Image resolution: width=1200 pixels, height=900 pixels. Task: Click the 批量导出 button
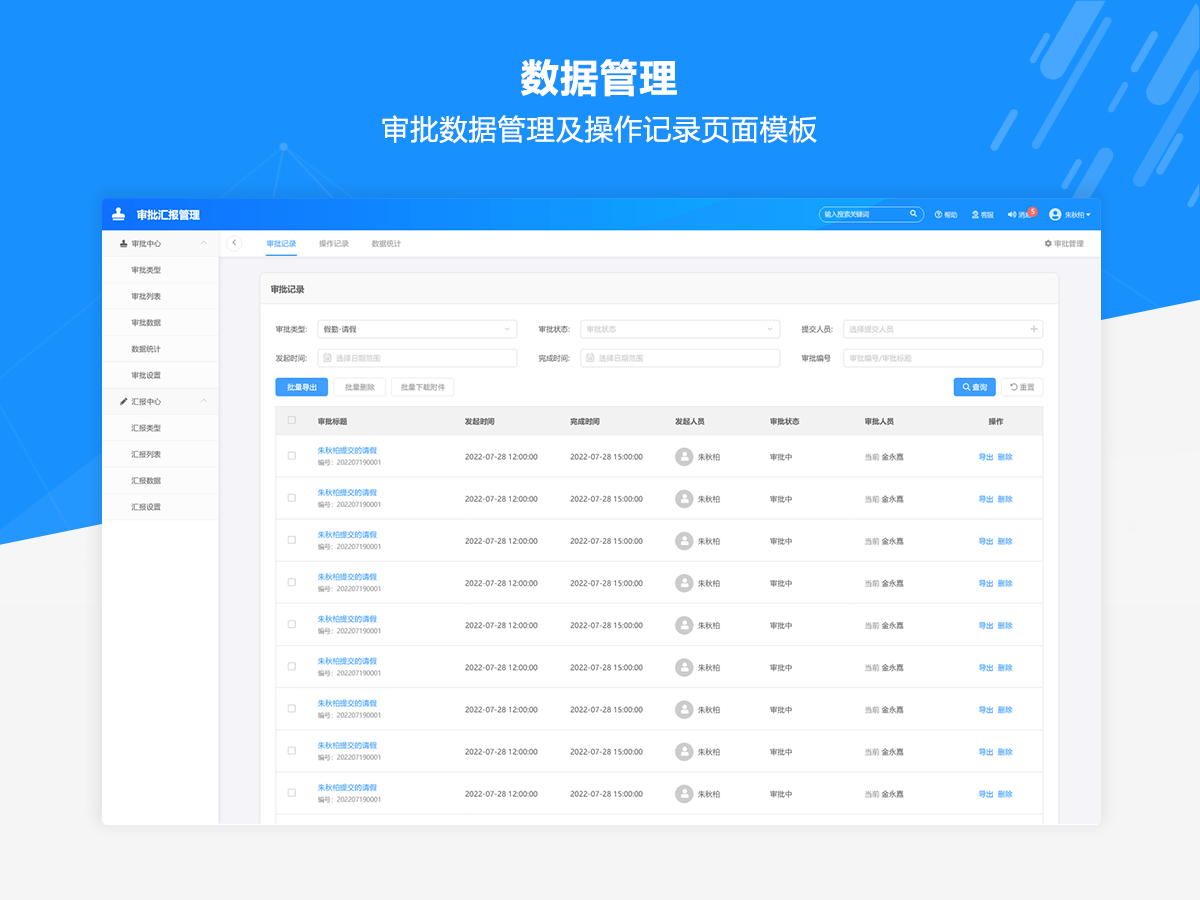301,387
